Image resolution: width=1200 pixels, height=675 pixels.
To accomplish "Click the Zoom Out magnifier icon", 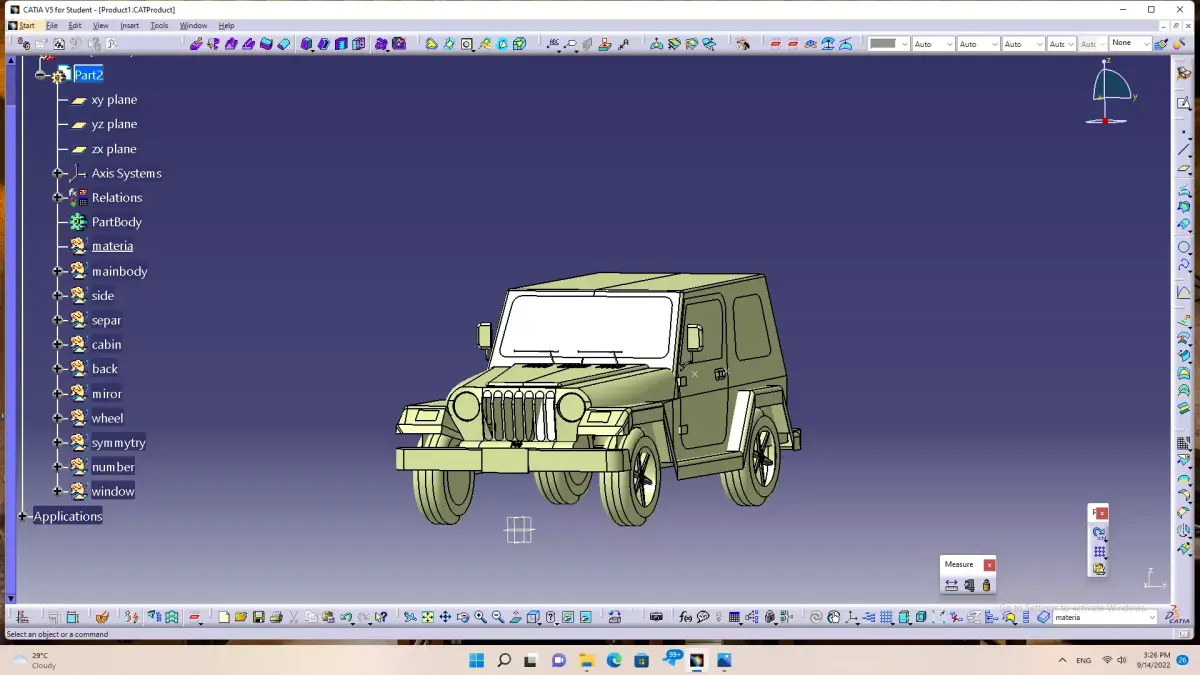I will 497,617.
